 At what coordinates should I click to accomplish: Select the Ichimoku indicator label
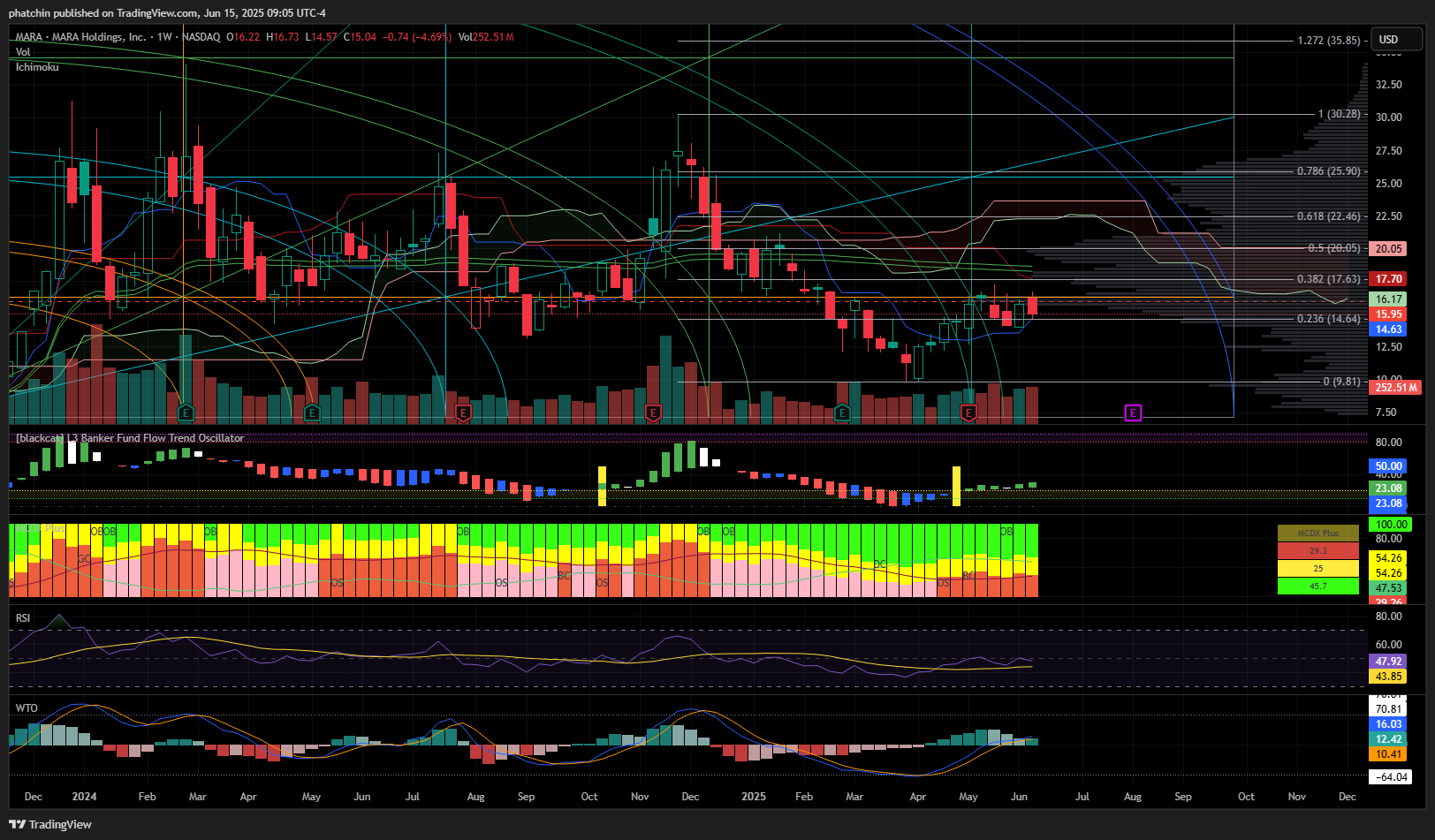point(37,67)
